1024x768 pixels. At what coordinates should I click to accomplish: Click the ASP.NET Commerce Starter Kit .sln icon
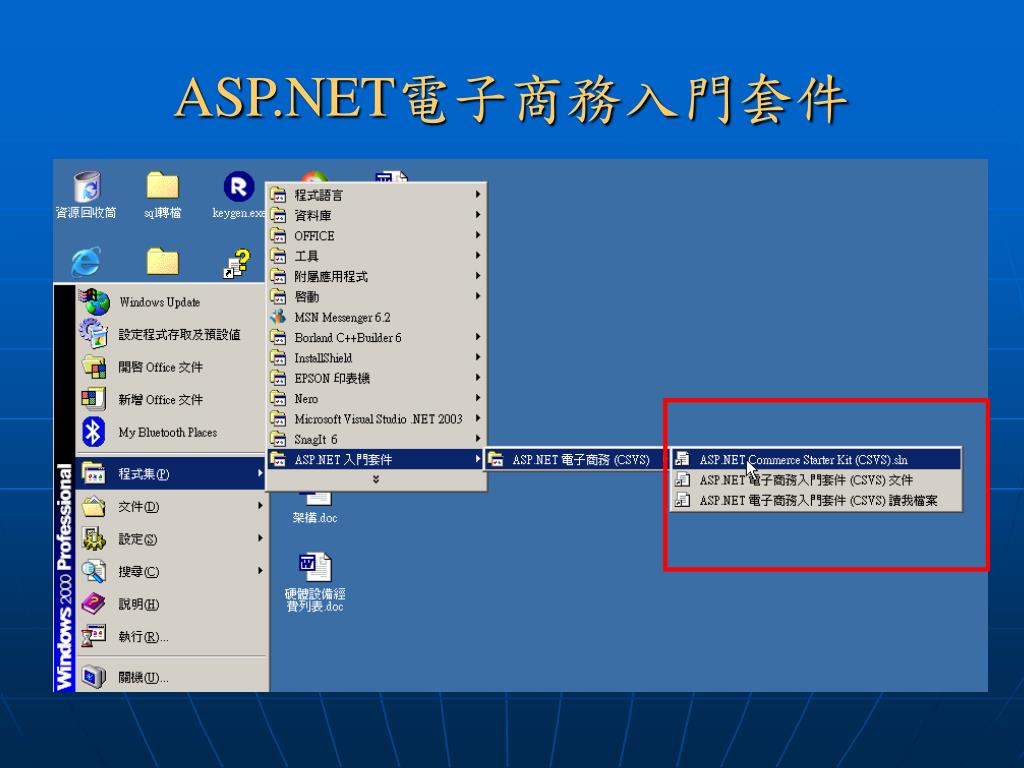coord(682,459)
